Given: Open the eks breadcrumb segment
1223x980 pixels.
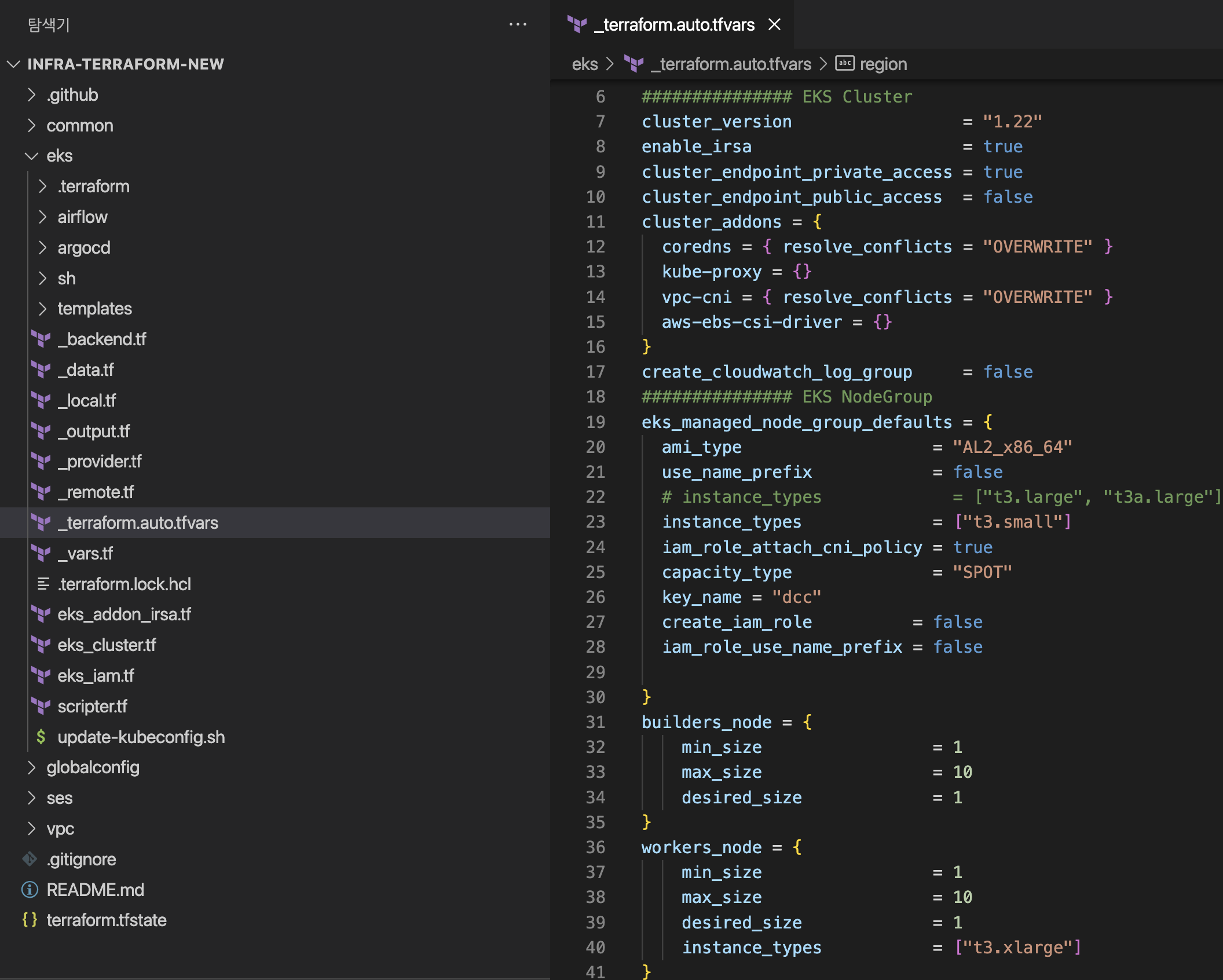Looking at the screenshot, I should pyautogui.click(x=585, y=64).
